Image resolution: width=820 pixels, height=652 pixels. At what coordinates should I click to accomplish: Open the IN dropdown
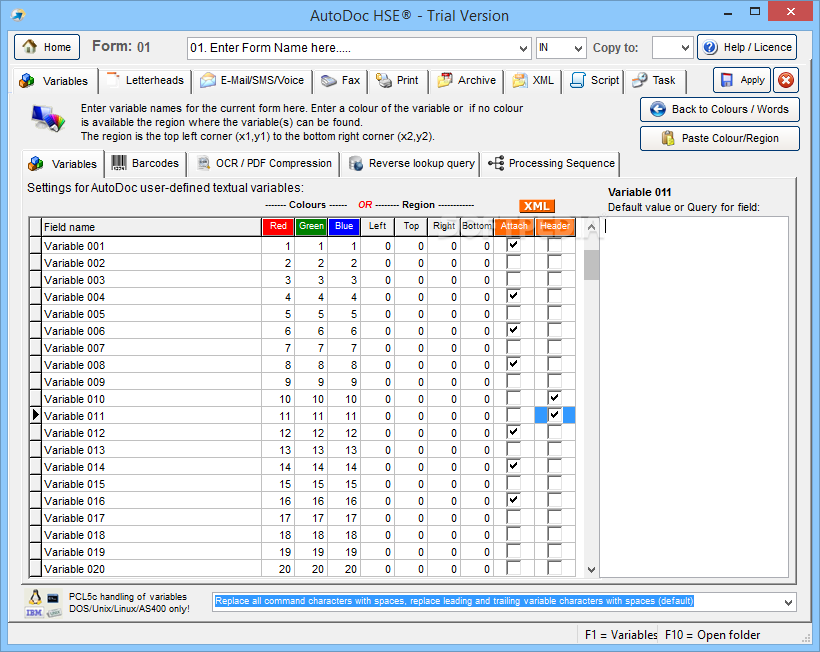578,48
